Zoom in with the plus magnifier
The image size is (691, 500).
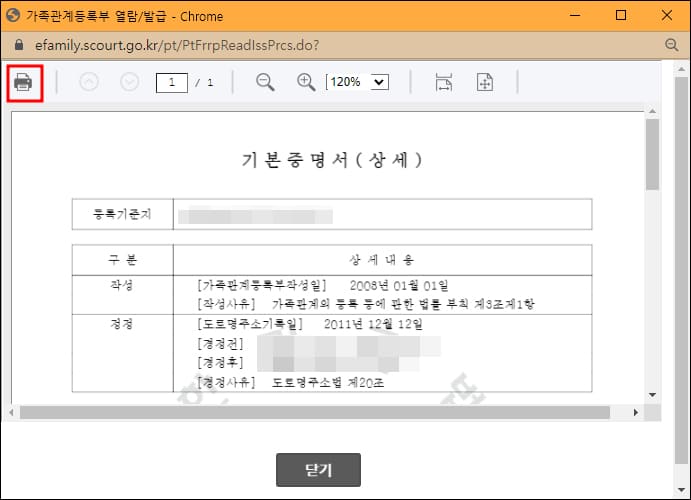pos(306,82)
